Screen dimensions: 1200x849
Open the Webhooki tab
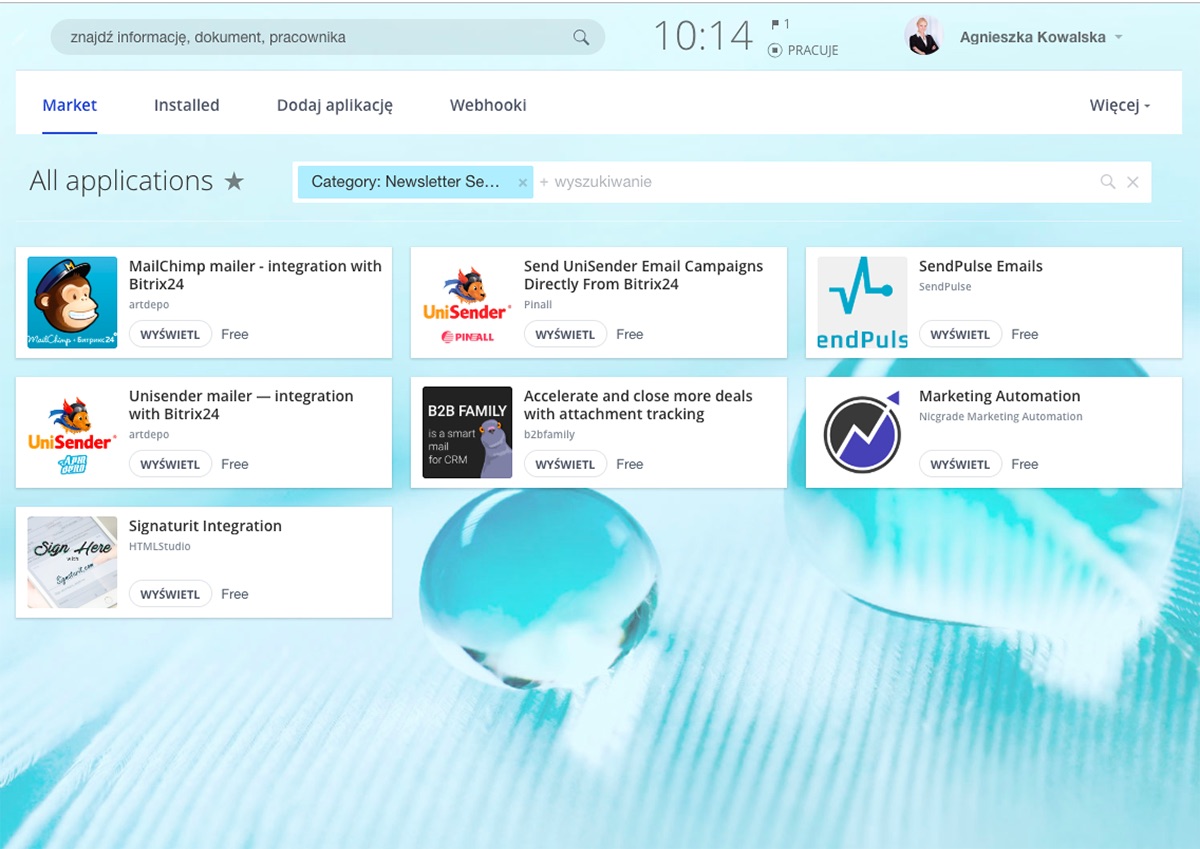(488, 105)
